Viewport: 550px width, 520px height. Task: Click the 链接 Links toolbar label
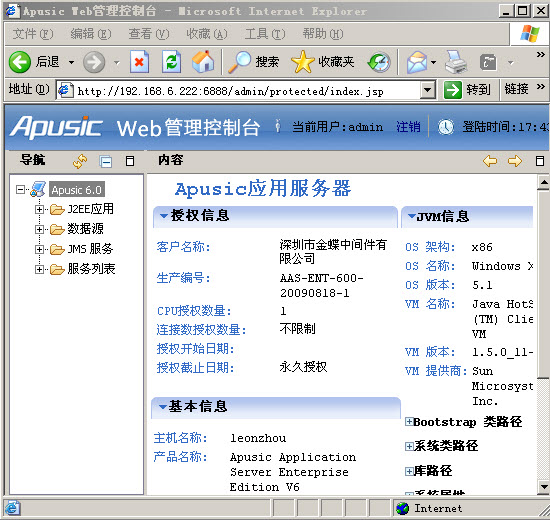click(x=516, y=89)
